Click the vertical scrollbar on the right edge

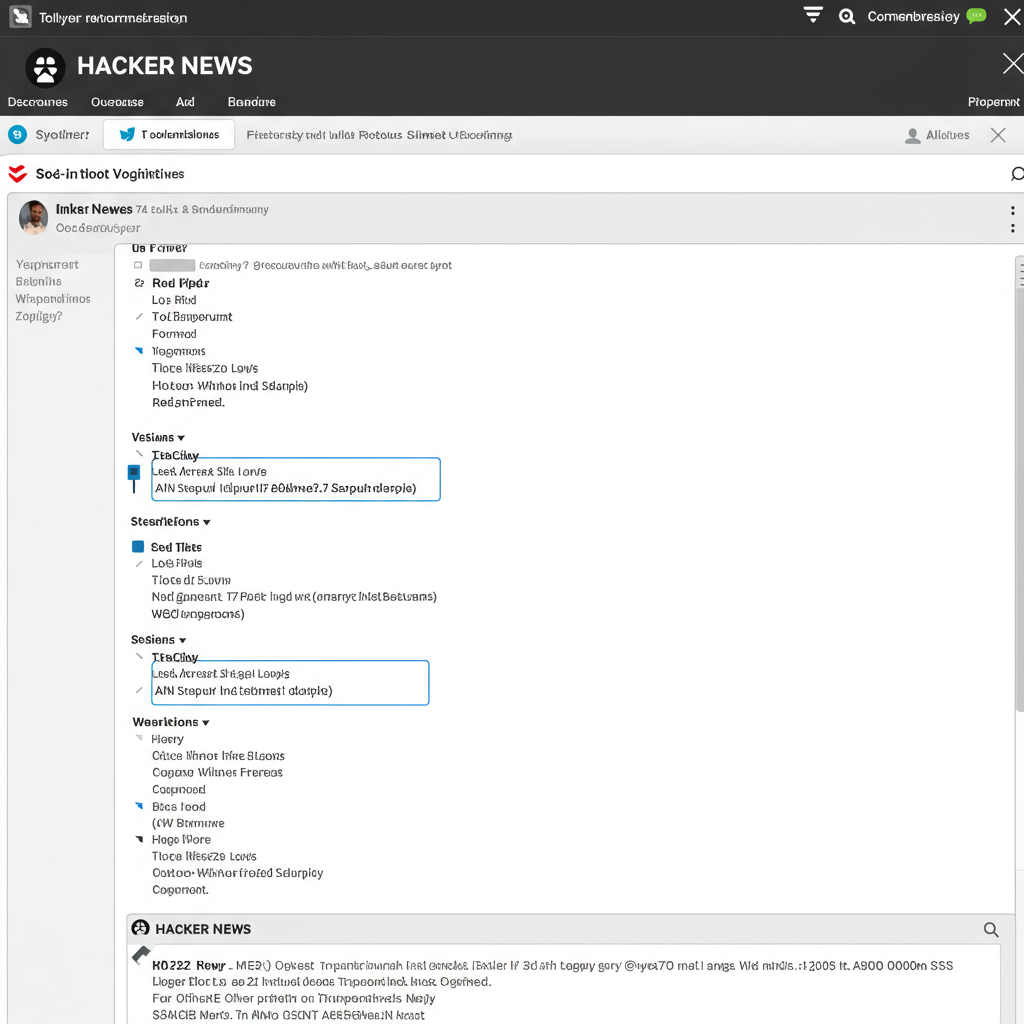(x=1019, y=483)
